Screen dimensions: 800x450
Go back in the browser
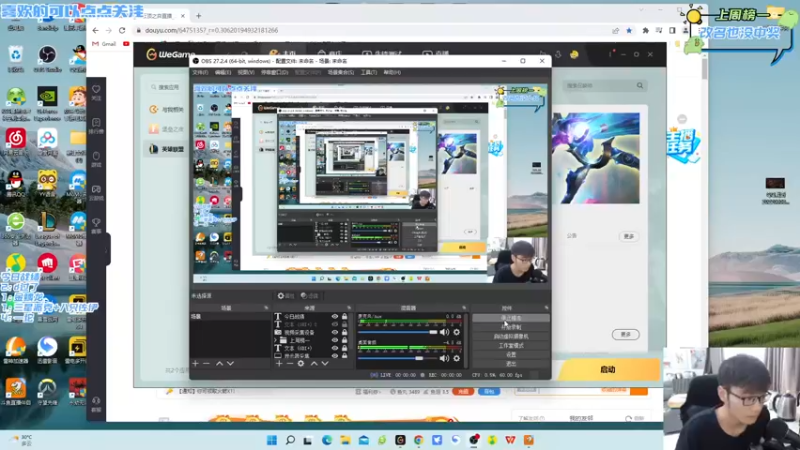click(96, 30)
